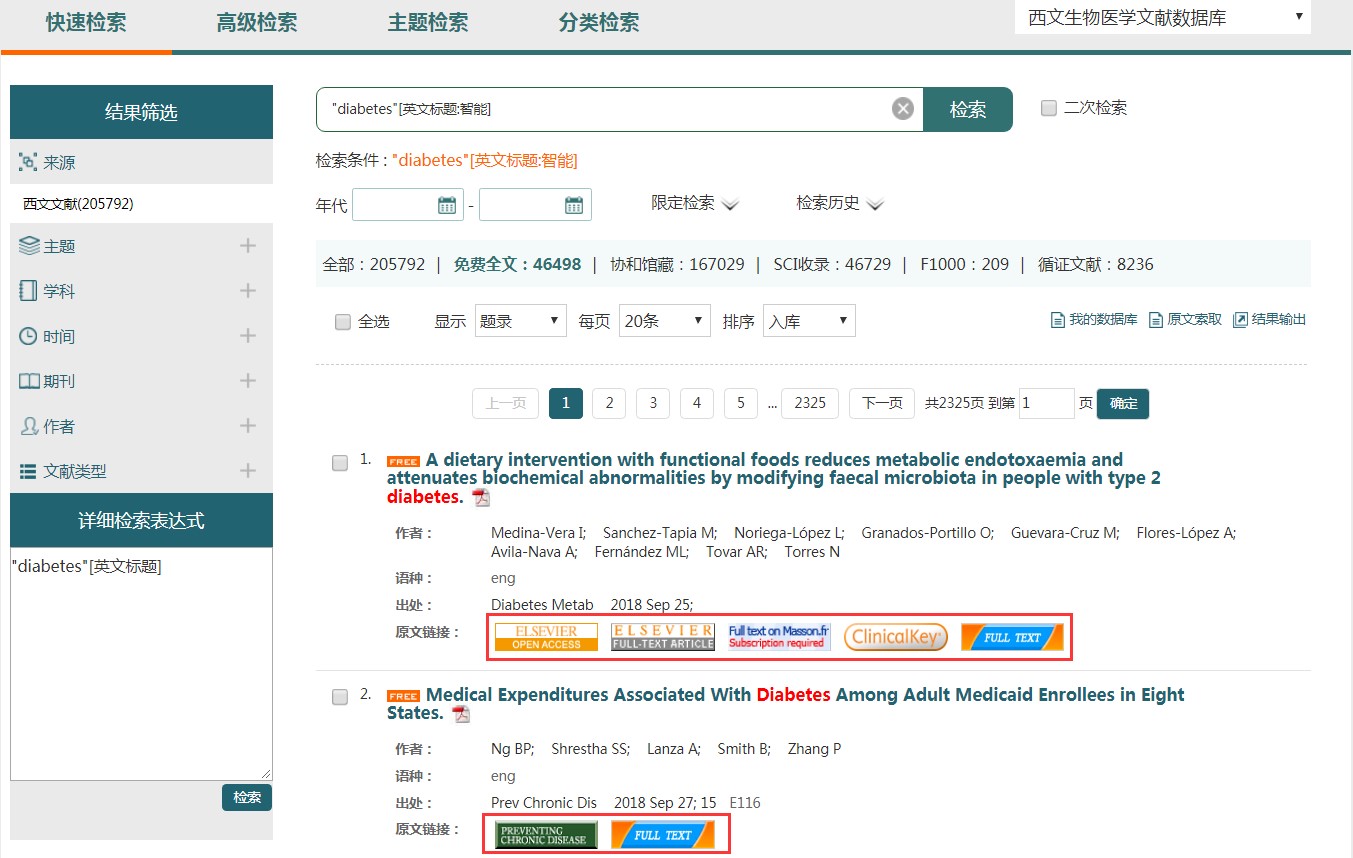Switch to the 高级检索 tab

click(256, 22)
